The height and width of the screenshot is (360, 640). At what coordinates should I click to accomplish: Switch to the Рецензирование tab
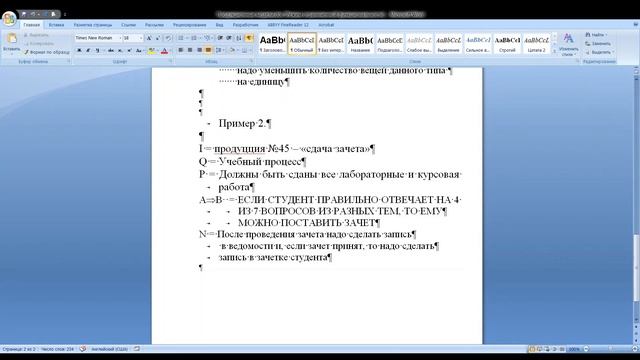(189, 25)
